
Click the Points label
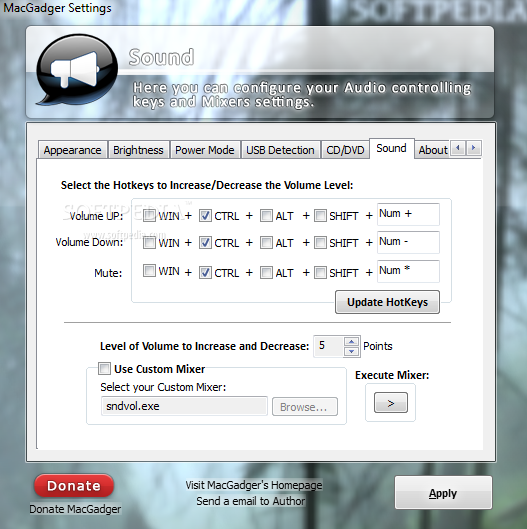pos(378,346)
